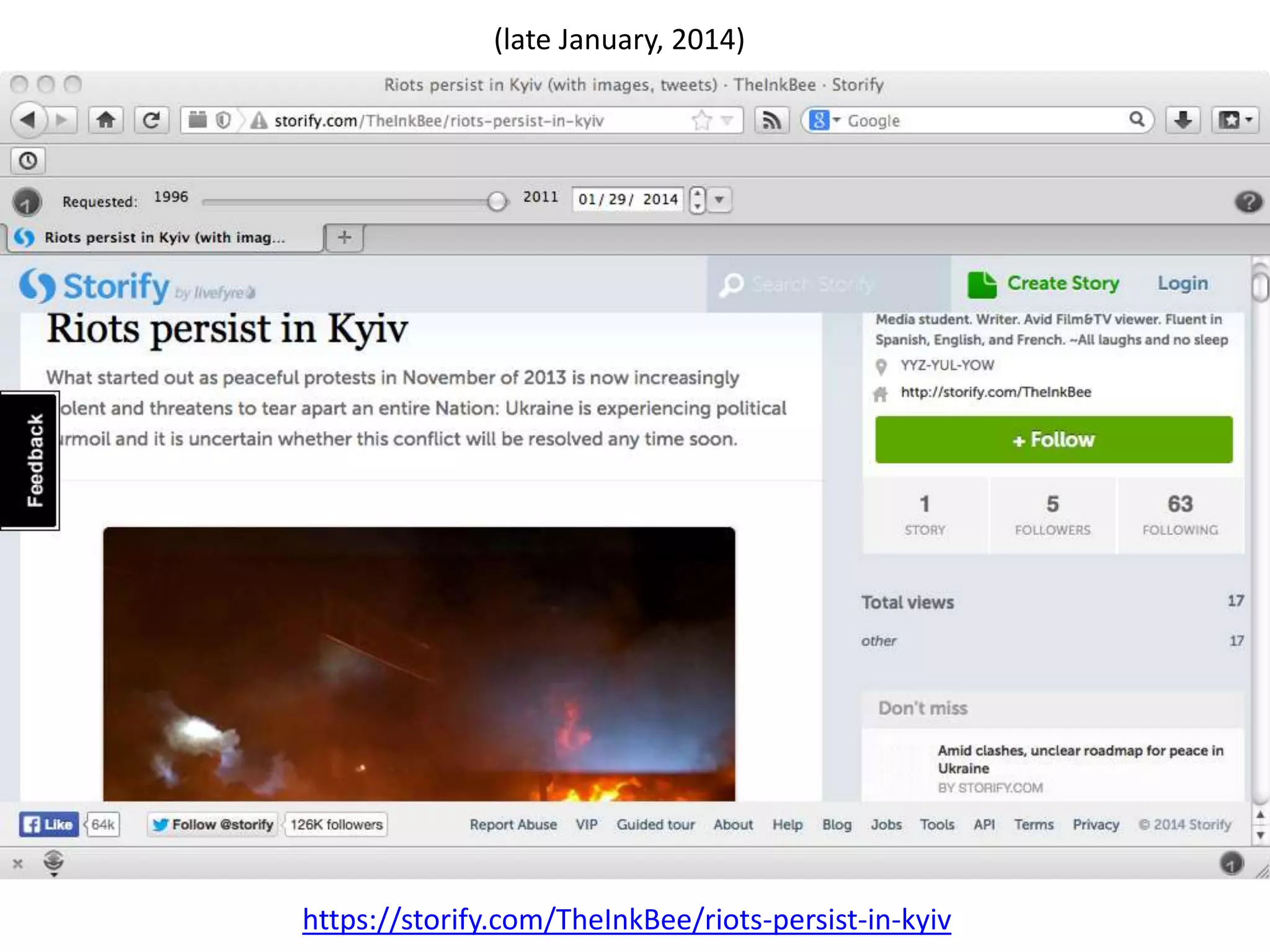
Task: Click the Memento time travel icon beside Requested
Action: point(27,201)
